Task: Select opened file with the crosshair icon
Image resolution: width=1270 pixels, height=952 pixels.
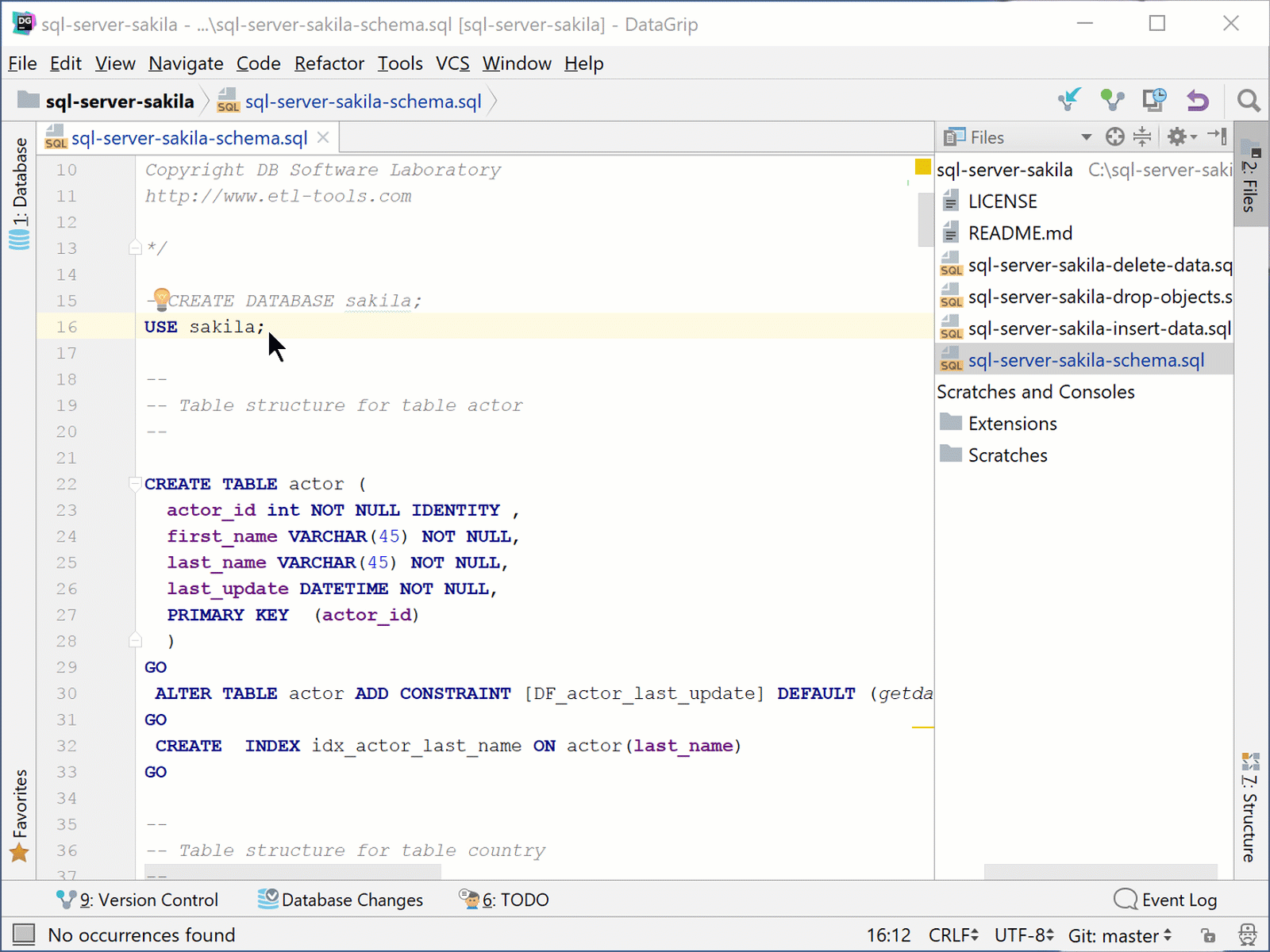Action: tap(1114, 136)
